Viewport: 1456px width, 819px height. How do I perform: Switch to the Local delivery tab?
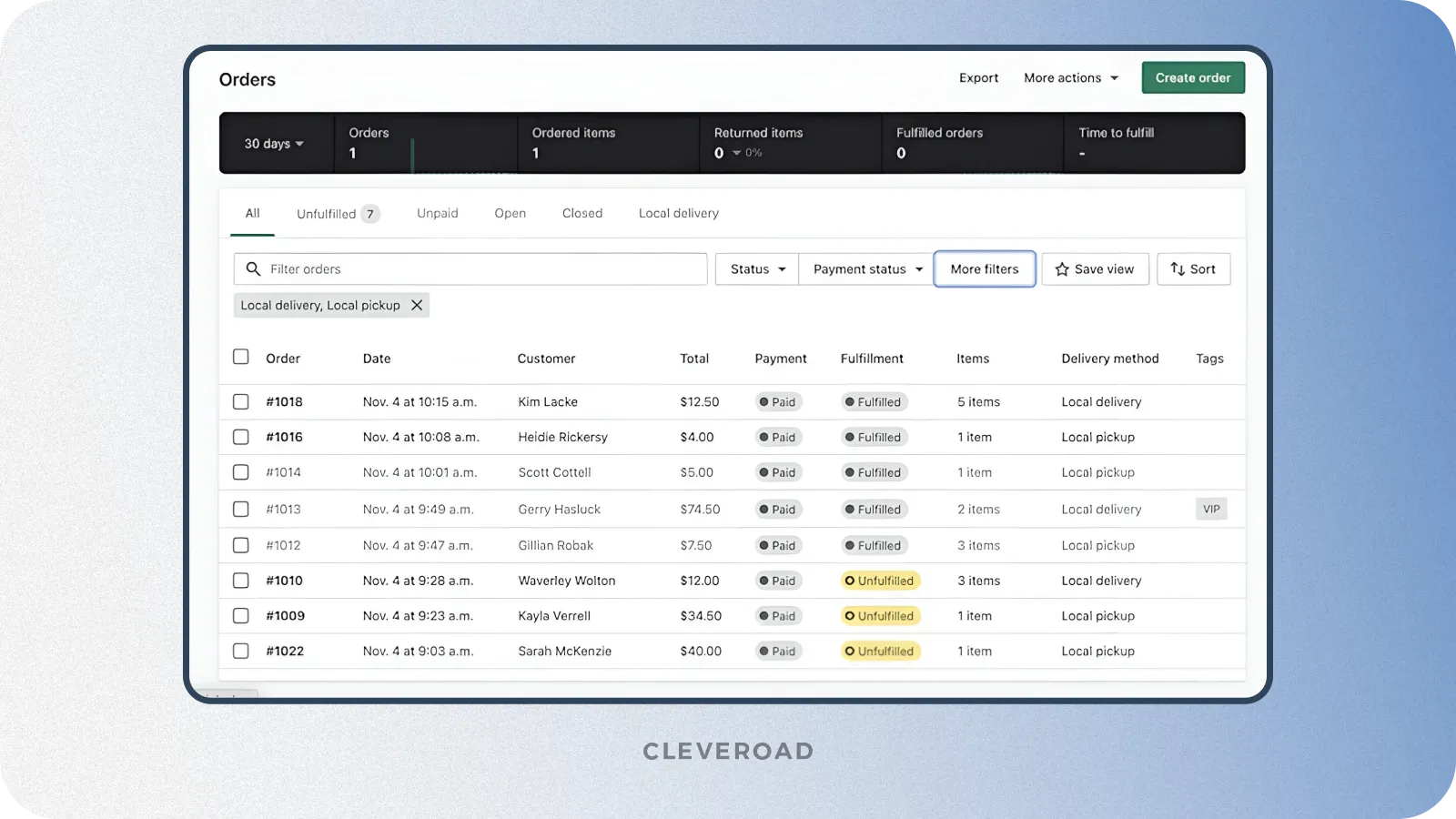pos(679,214)
